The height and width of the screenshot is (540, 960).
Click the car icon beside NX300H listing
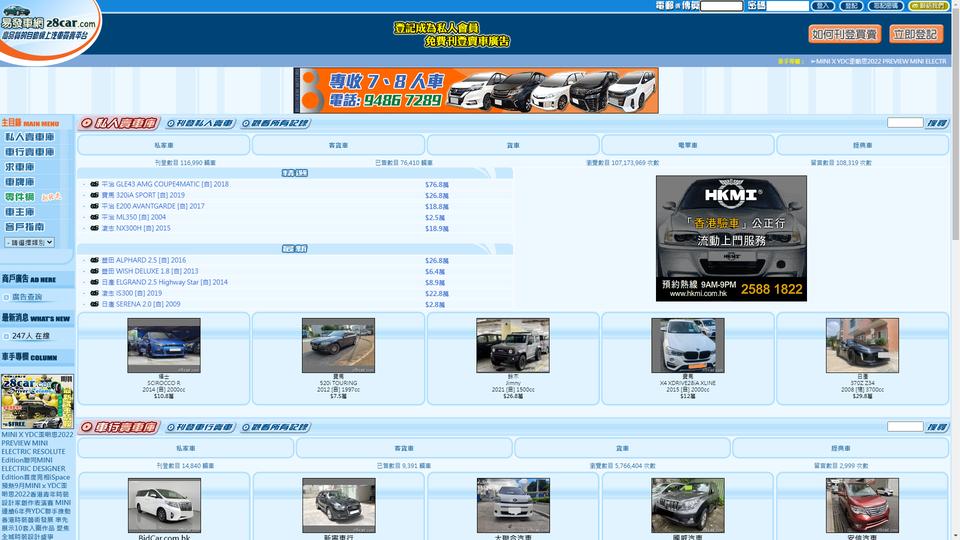[x=94, y=228]
